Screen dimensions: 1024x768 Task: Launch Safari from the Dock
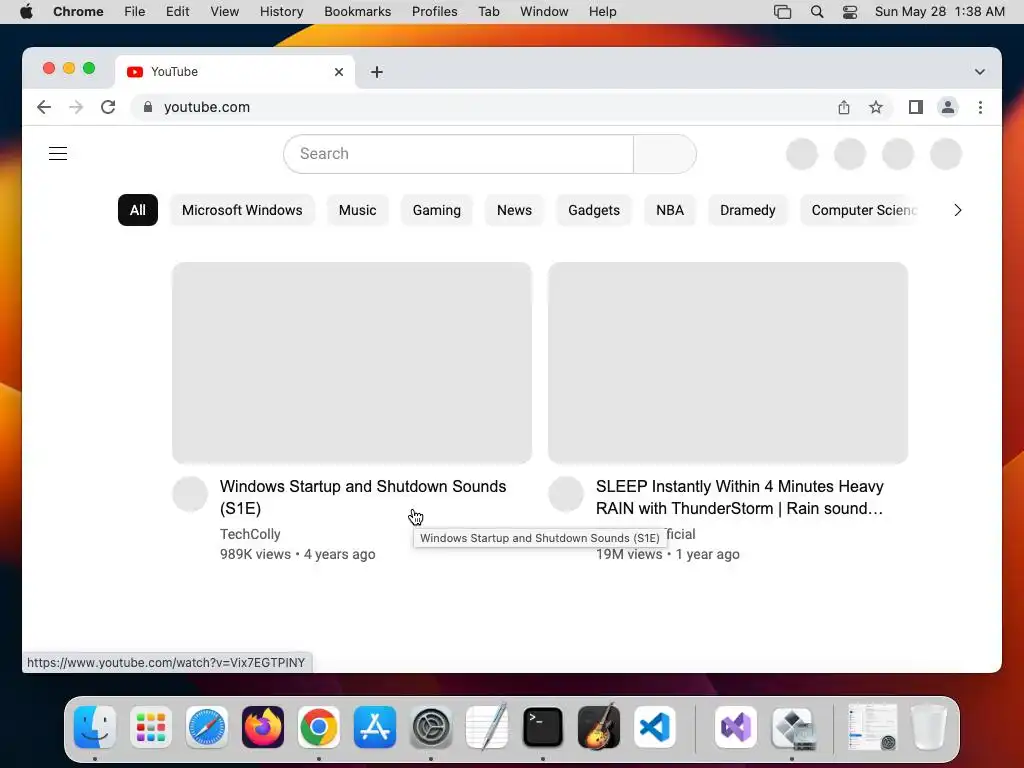[207, 727]
